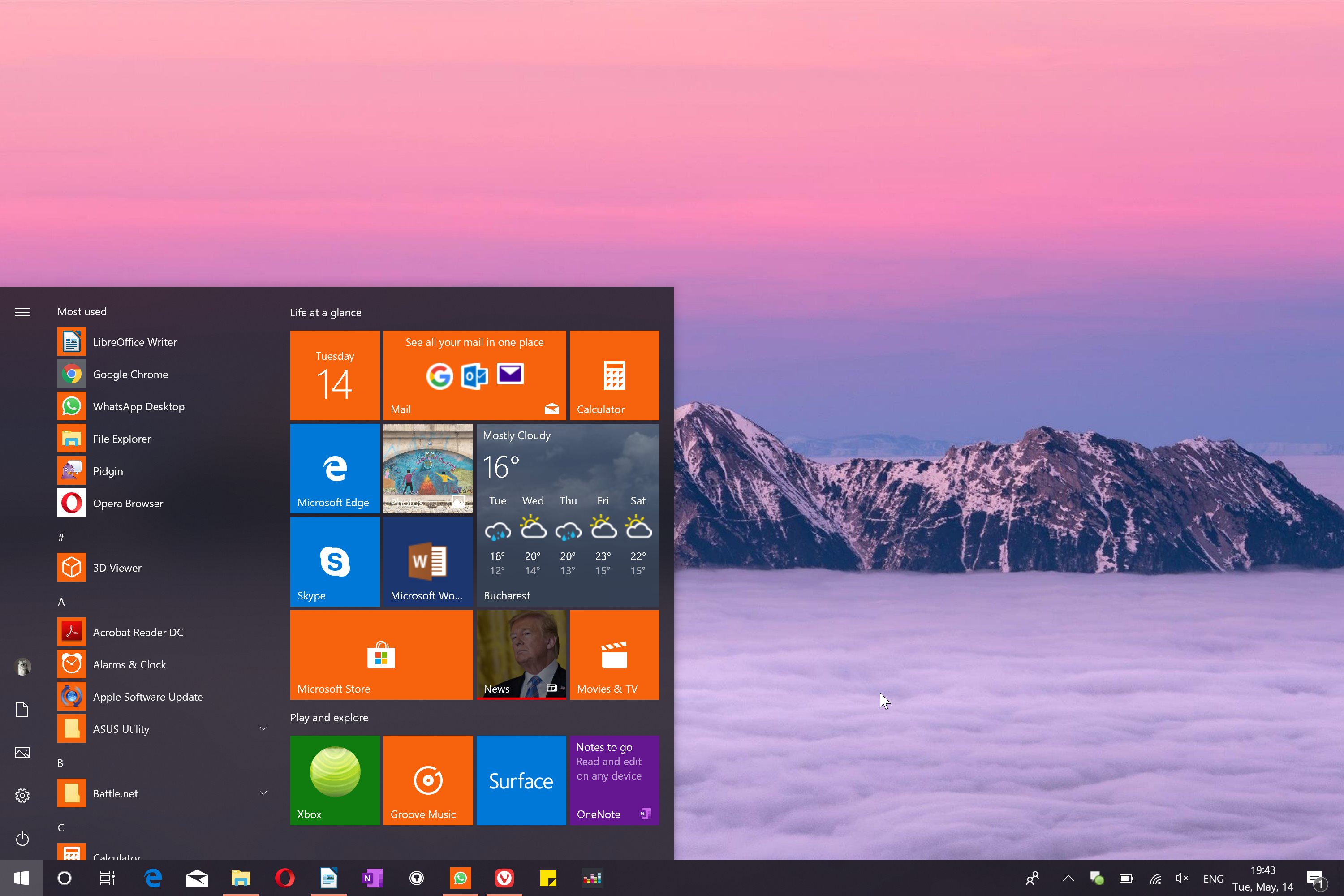Viewport: 1344px width, 896px height.
Task: Open the OneNote tile
Action: pos(614,780)
